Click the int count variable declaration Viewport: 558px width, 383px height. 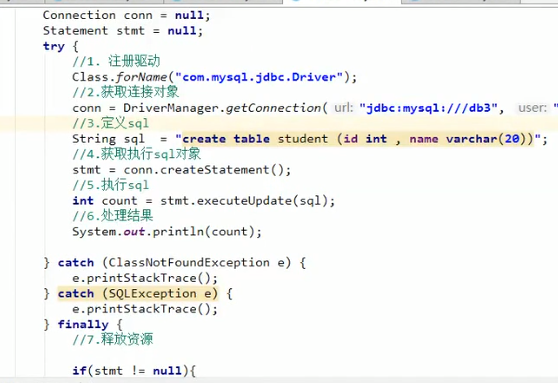click(105, 201)
